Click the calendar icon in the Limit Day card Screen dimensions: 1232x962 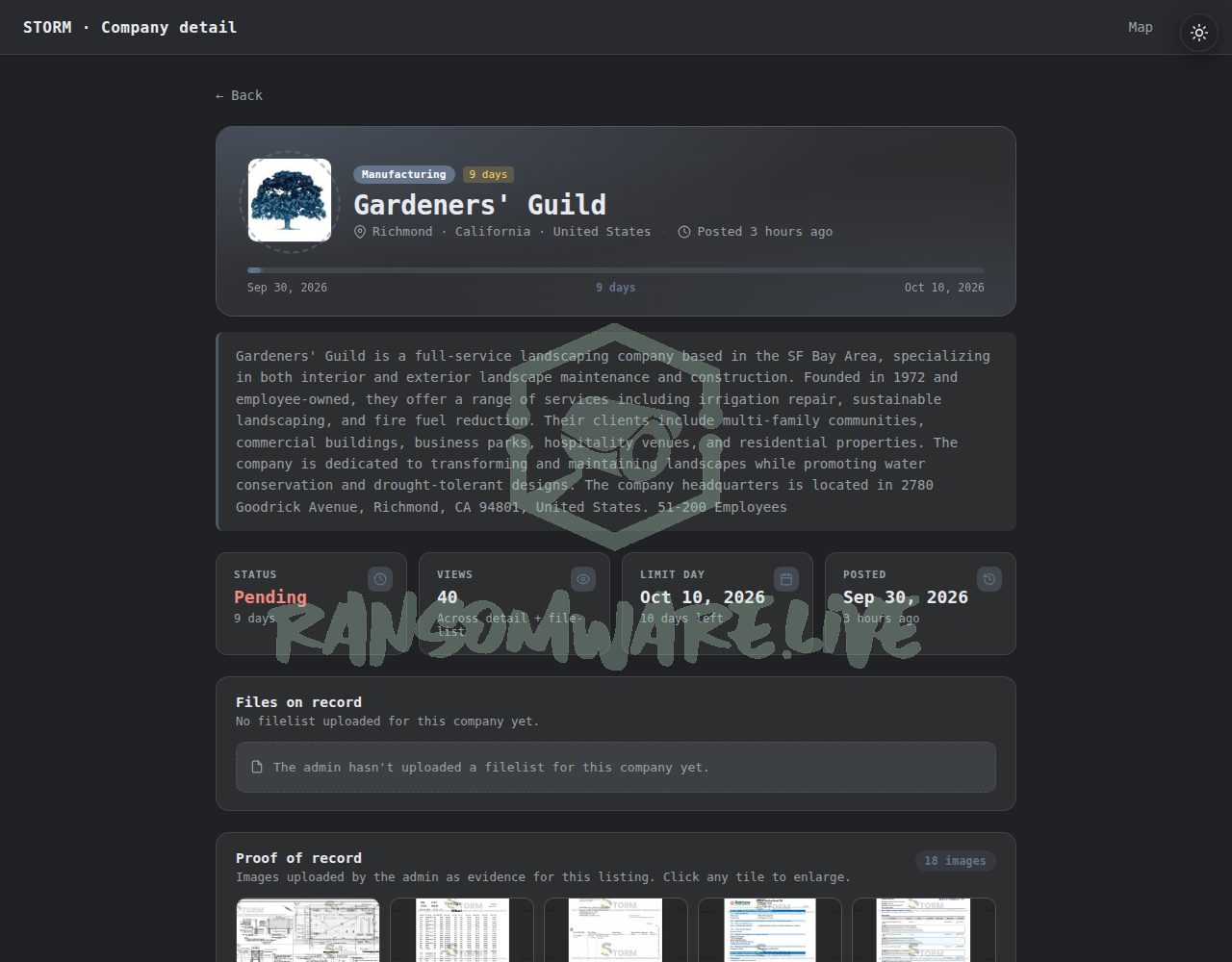786,579
